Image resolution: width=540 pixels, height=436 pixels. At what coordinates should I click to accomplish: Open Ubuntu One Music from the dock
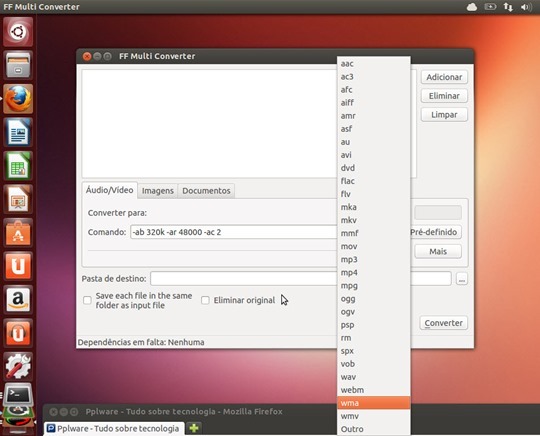[18, 333]
